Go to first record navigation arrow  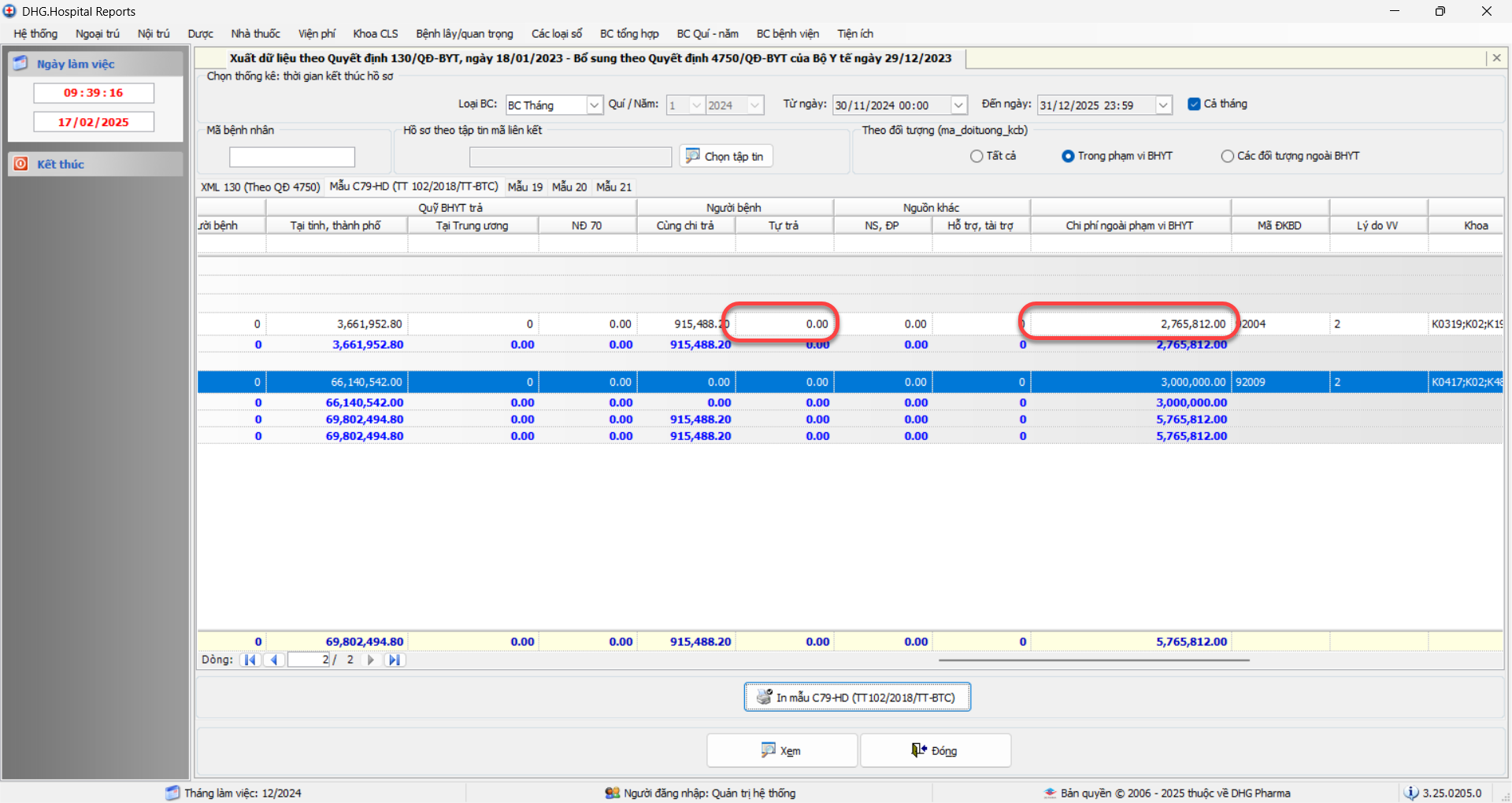[250, 660]
